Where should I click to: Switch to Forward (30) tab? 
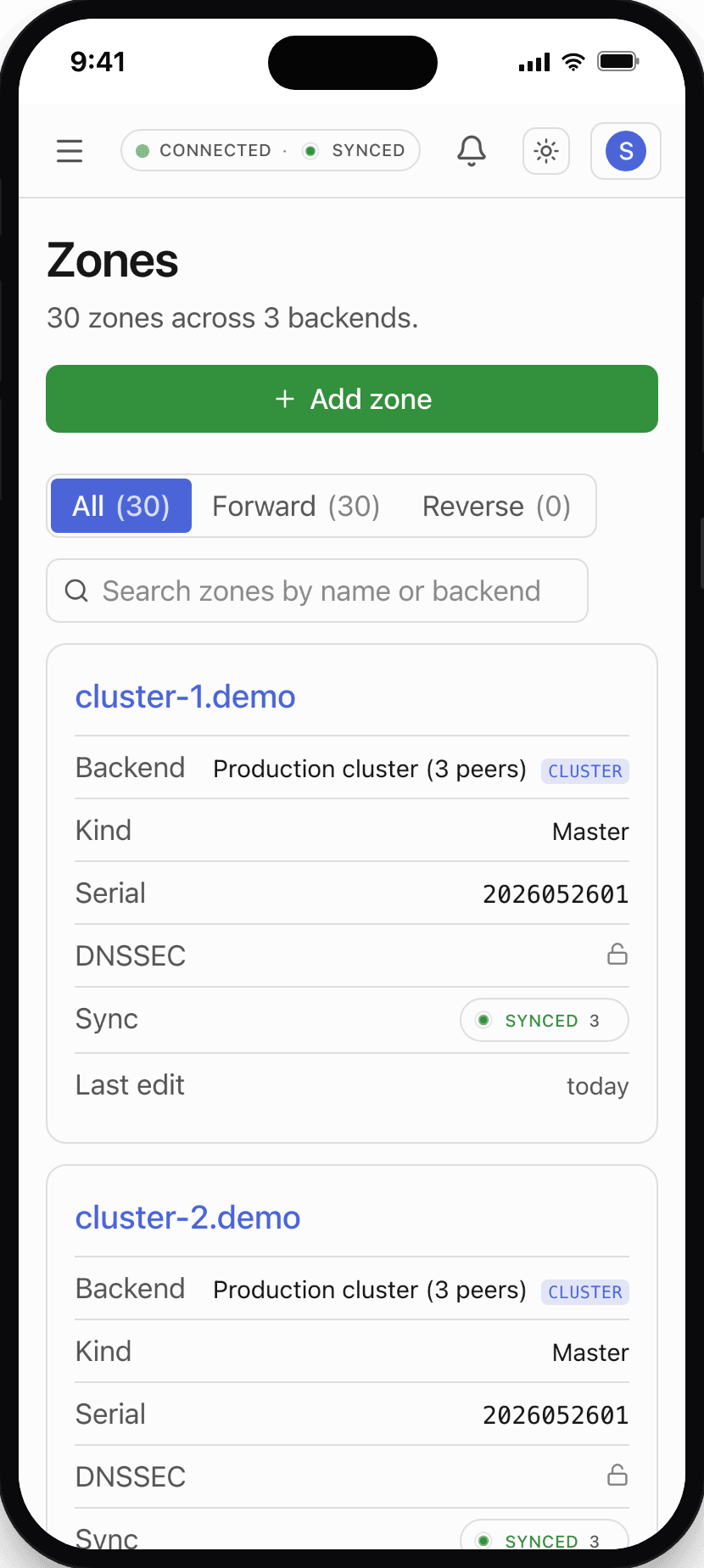tap(296, 506)
